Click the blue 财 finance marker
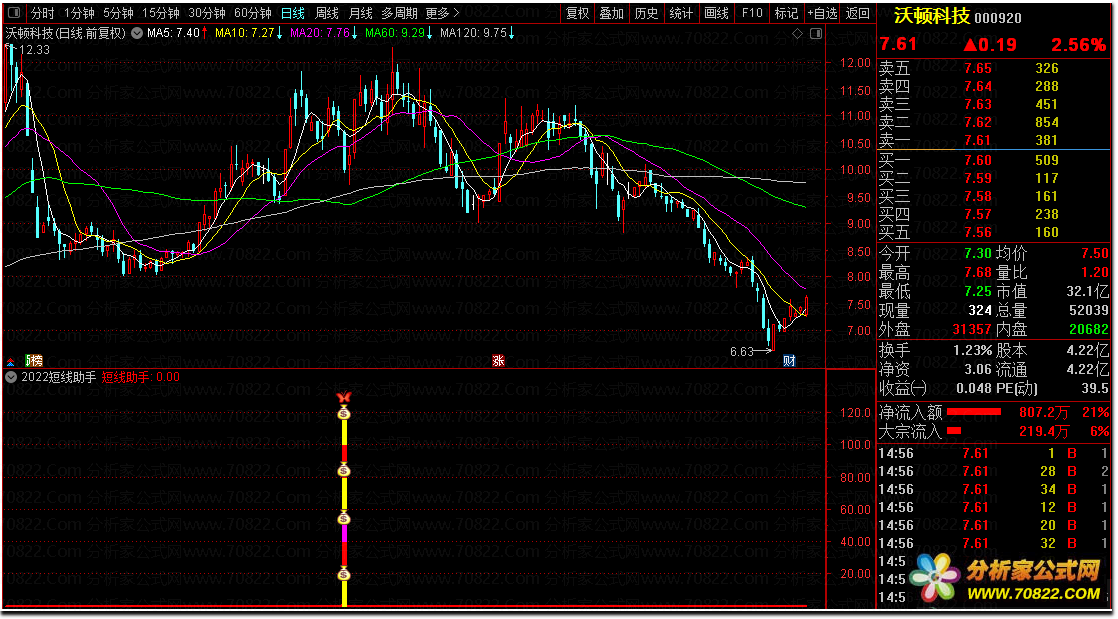 click(789, 361)
